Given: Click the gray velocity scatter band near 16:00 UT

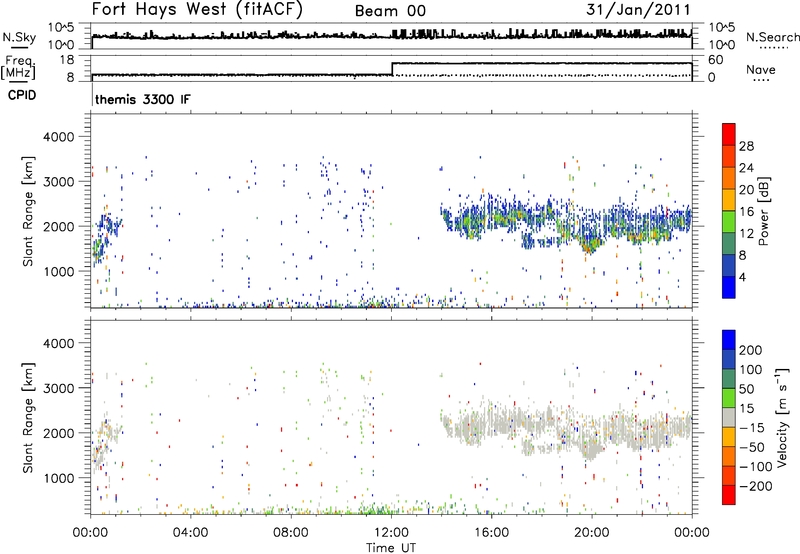Looking at the screenshot, I should [x=492, y=421].
